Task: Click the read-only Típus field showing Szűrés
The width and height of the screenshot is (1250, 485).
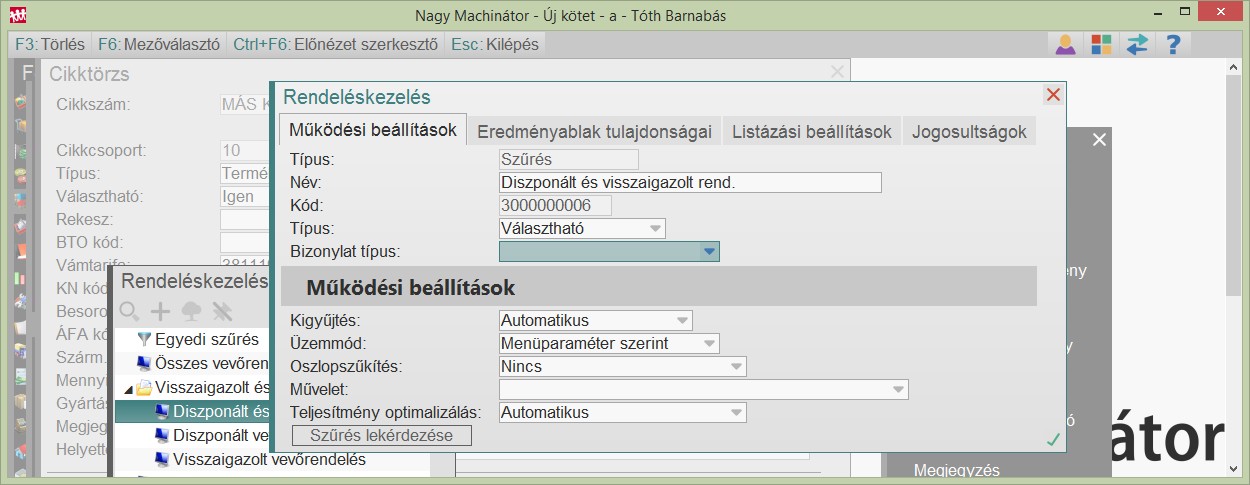Action: (x=568, y=159)
